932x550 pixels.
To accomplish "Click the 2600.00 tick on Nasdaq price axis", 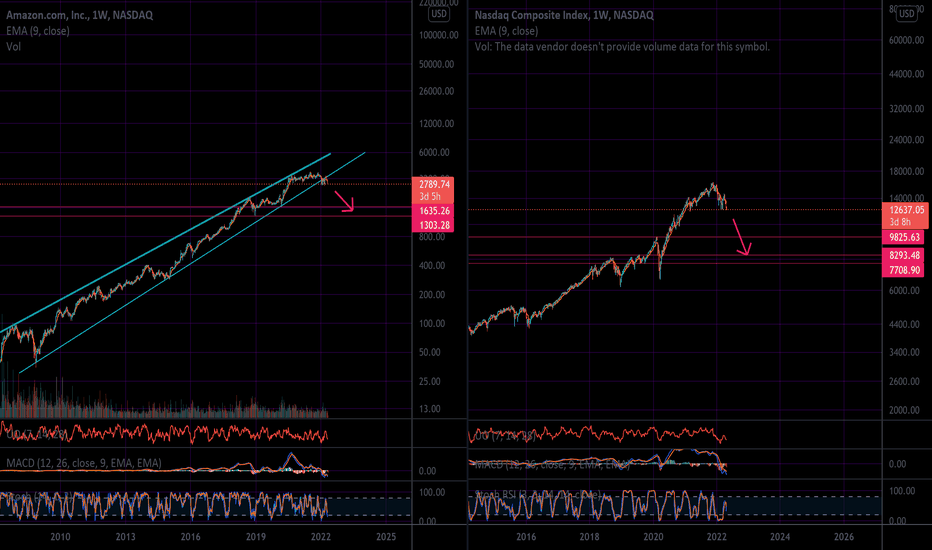I will (x=904, y=381).
